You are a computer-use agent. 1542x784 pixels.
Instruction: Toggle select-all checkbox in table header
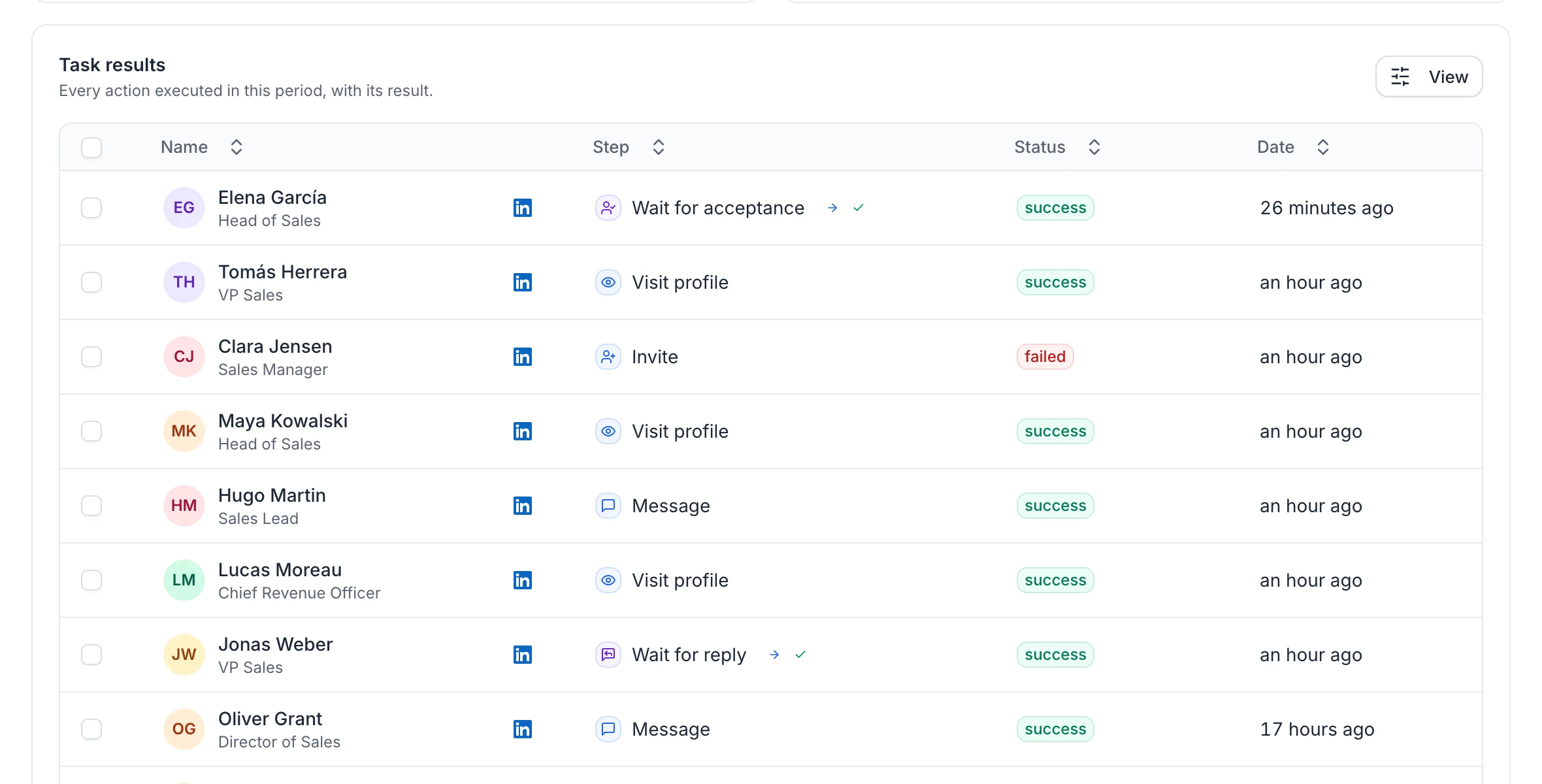pos(91,147)
